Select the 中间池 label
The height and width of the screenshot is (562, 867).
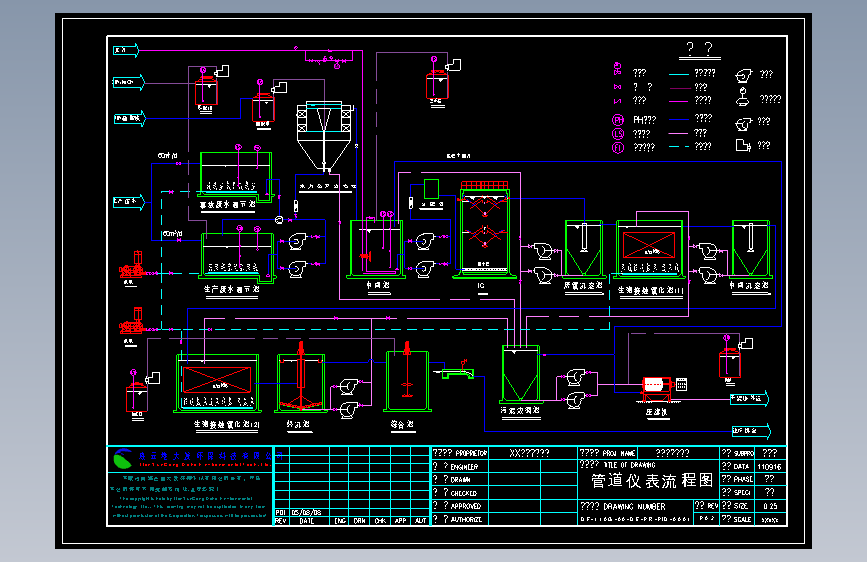[378, 285]
